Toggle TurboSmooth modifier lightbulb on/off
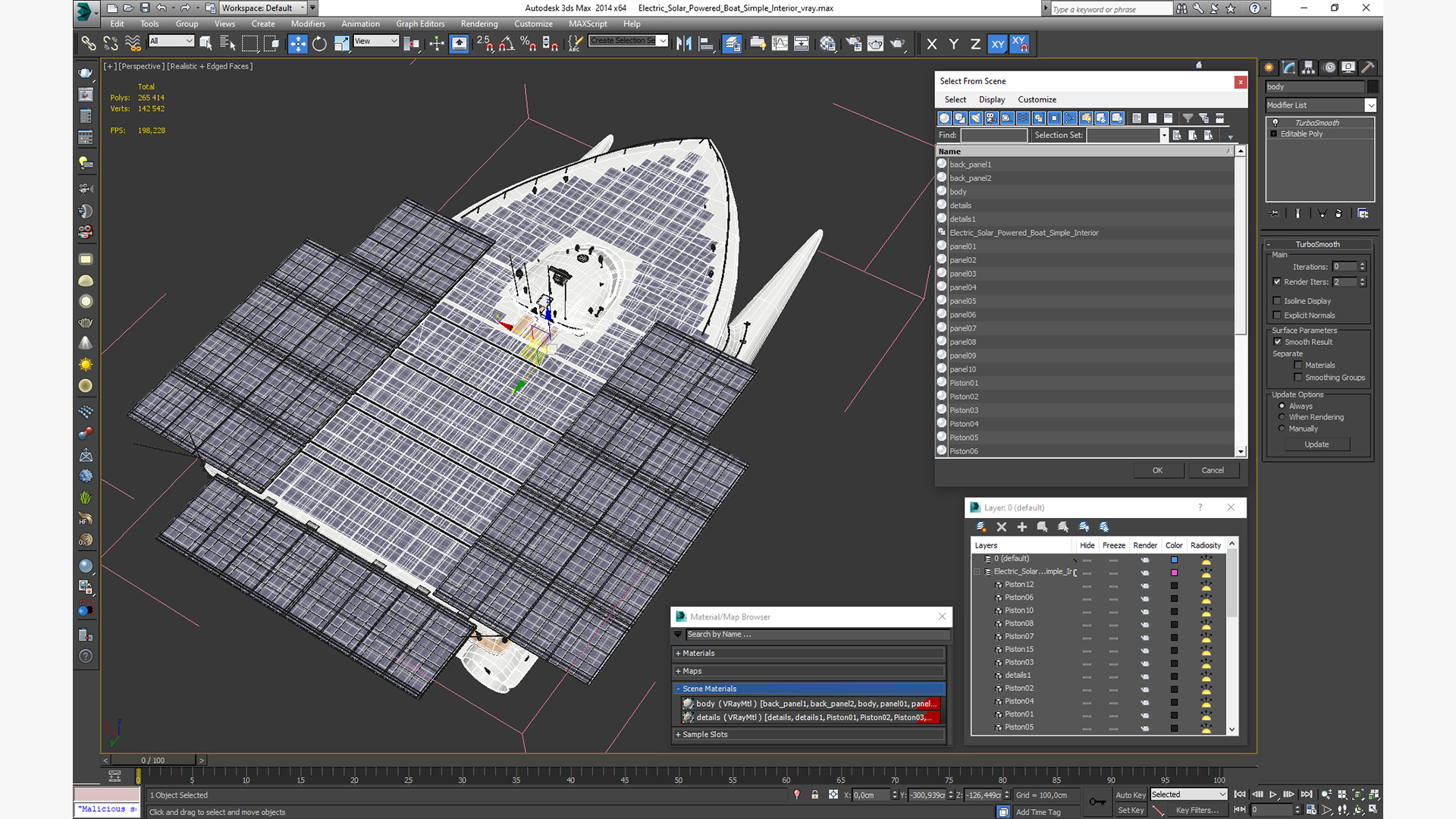 [1275, 123]
